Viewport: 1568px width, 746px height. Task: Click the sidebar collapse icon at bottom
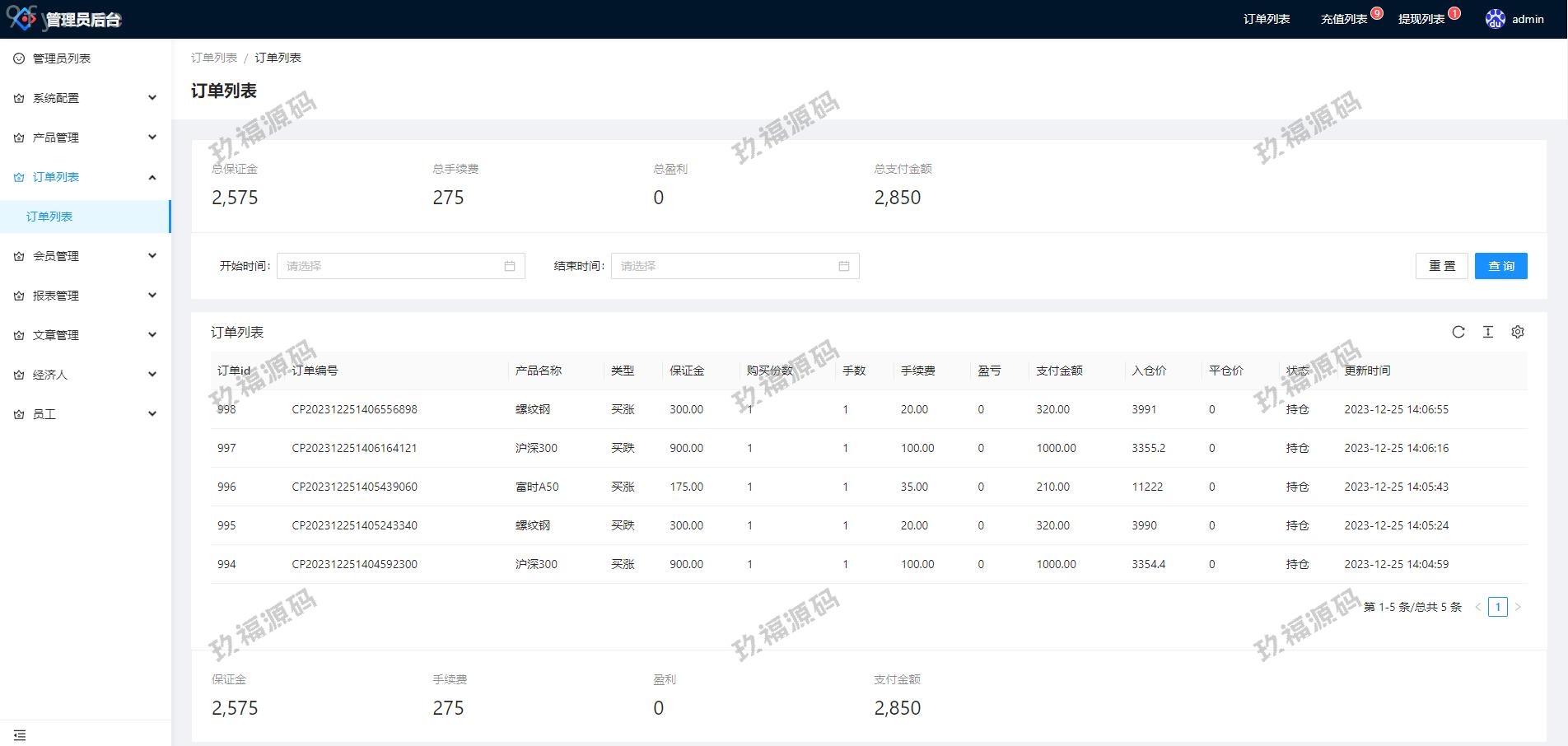tap(20, 734)
